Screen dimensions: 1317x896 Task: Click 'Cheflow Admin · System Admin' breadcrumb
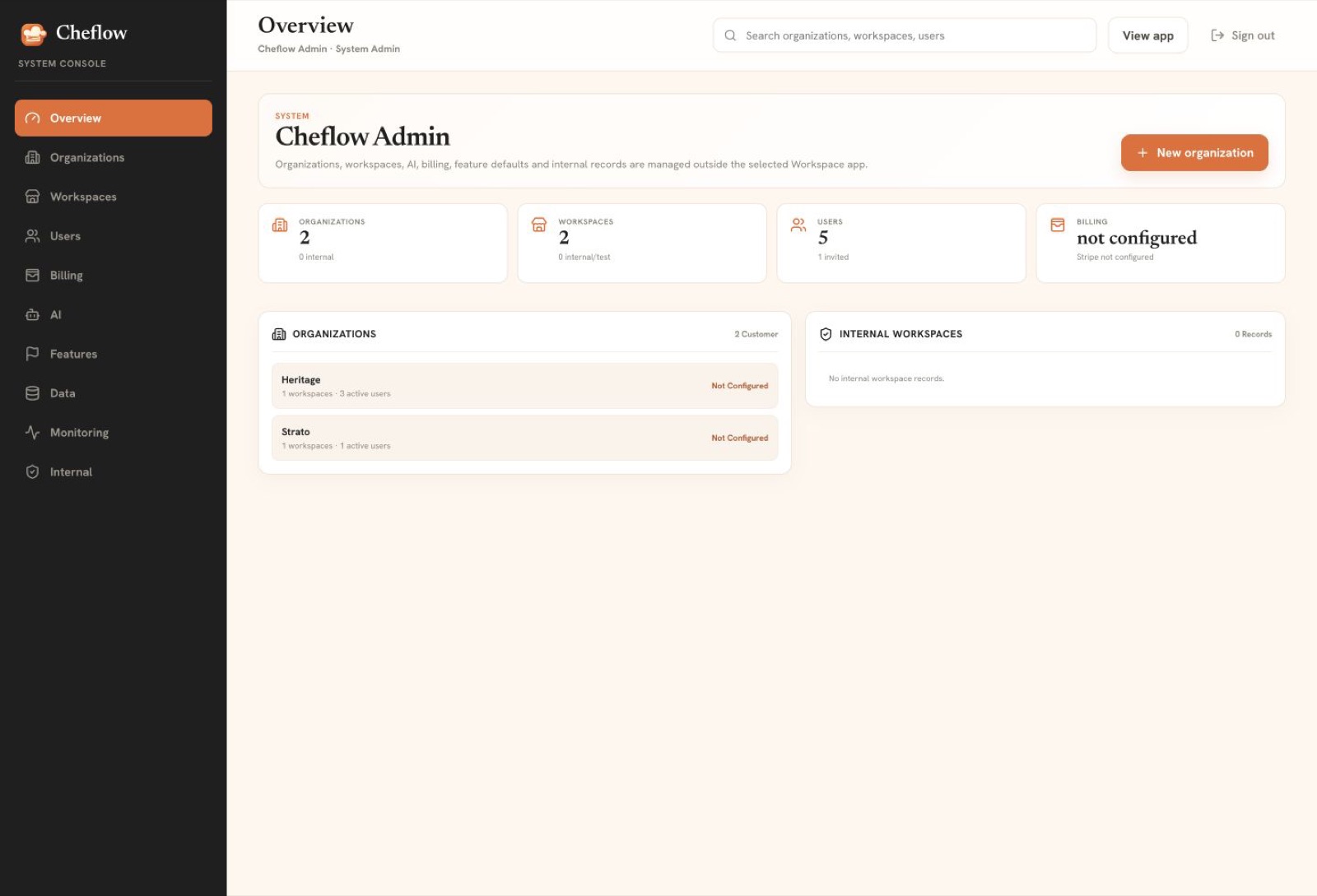[328, 49]
